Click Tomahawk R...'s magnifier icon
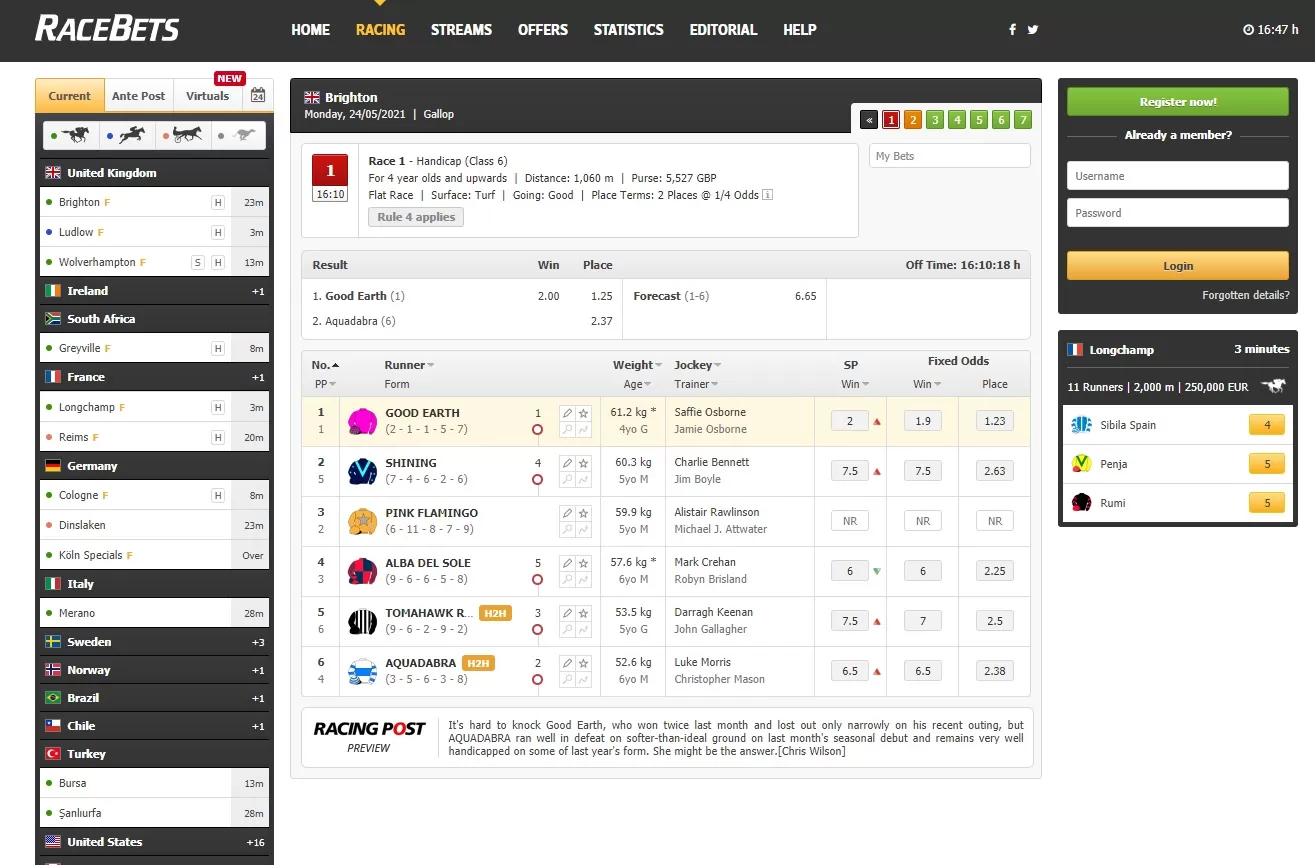 567,630
